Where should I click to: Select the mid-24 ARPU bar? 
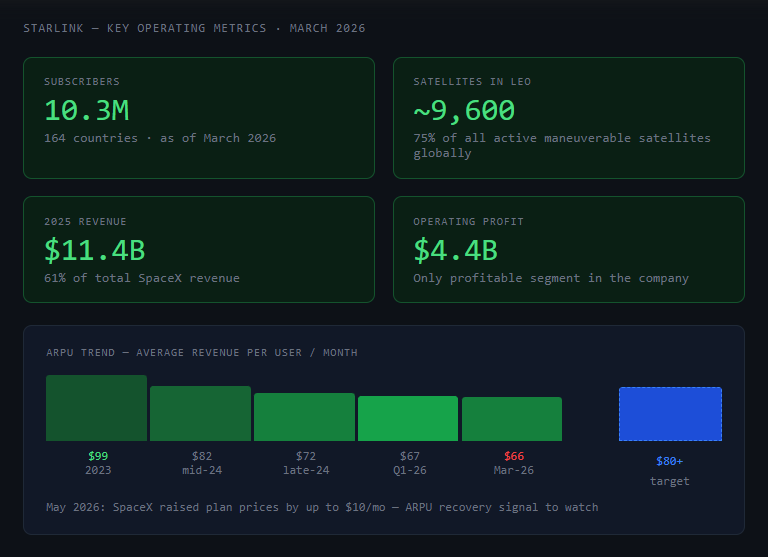200,413
